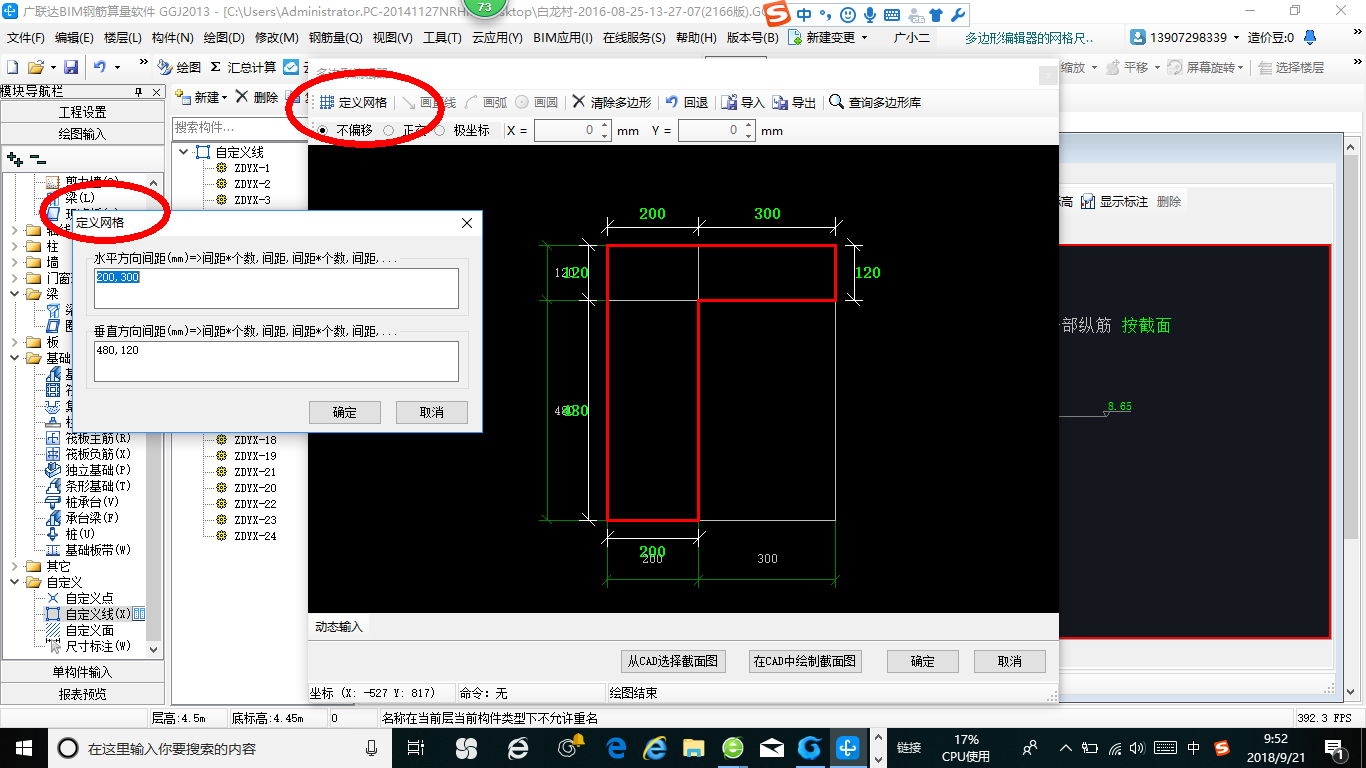Select the 极坐标 radio button
This screenshot has height=768, width=1366.
coord(439,131)
